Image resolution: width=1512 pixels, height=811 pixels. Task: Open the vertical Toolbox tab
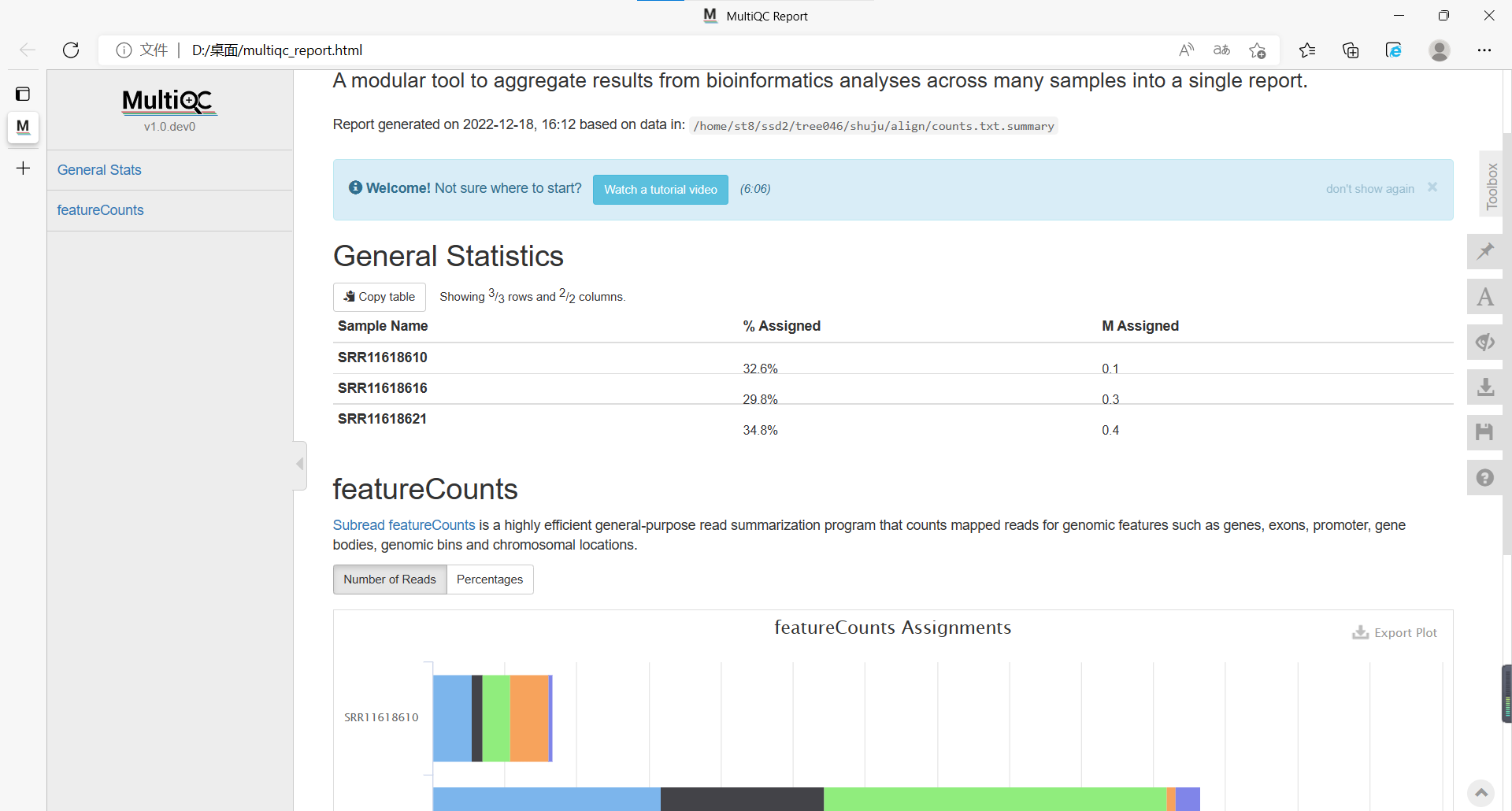click(1492, 186)
